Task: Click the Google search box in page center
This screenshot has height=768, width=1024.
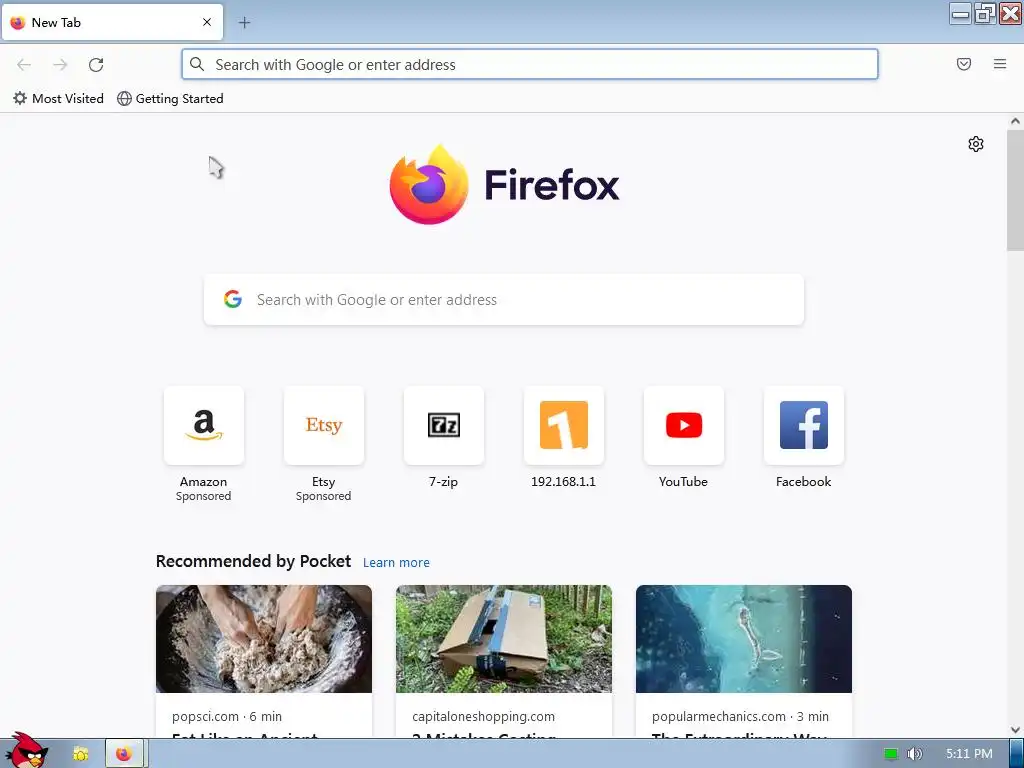Action: click(x=504, y=300)
